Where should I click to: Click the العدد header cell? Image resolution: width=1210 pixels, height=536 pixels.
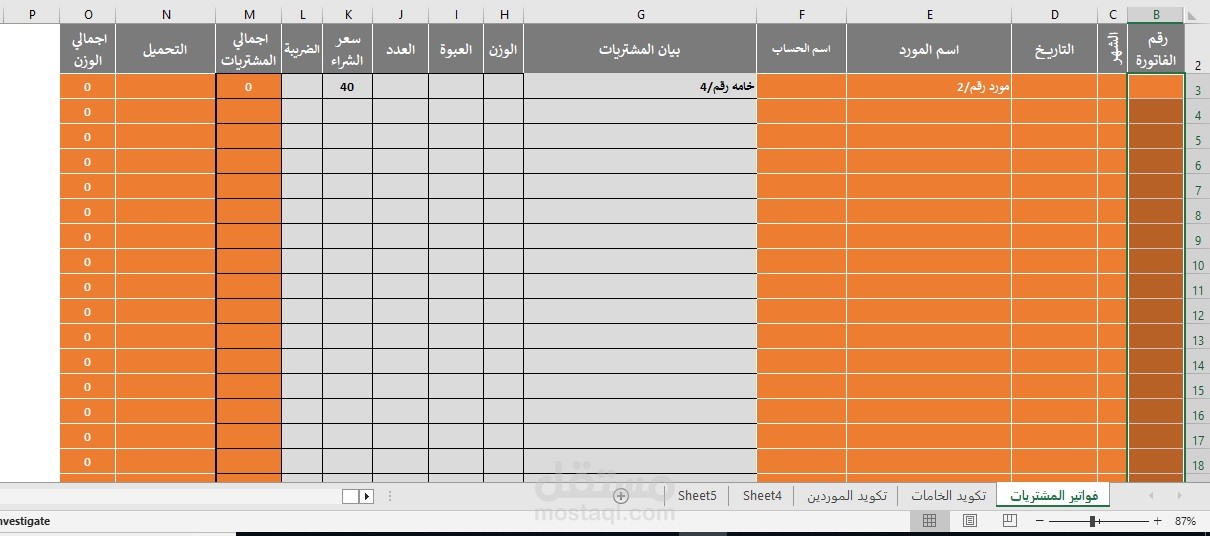[x=400, y=49]
